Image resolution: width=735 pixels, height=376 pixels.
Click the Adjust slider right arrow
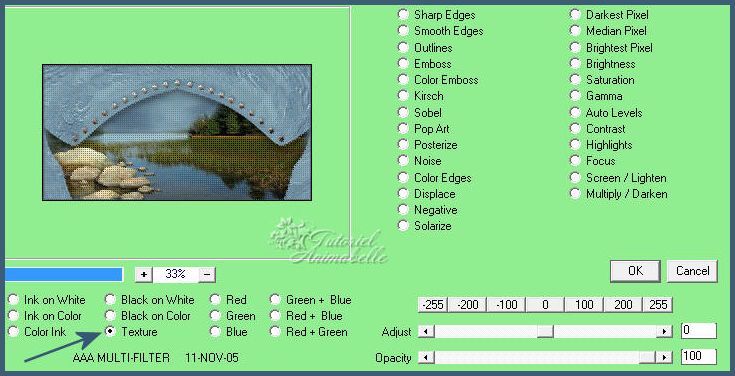coord(664,332)
